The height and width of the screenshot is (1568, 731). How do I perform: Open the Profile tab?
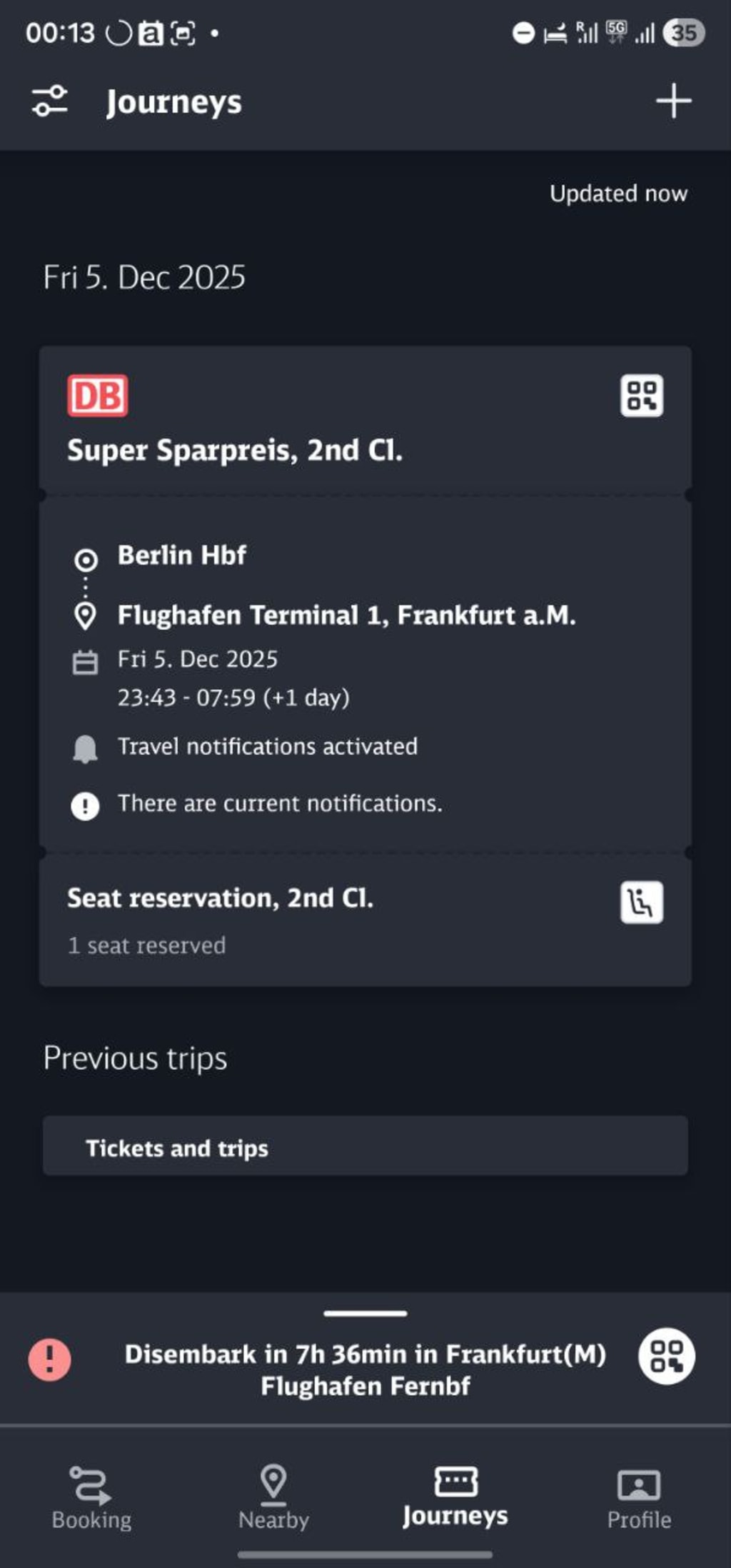[639, 1498]
